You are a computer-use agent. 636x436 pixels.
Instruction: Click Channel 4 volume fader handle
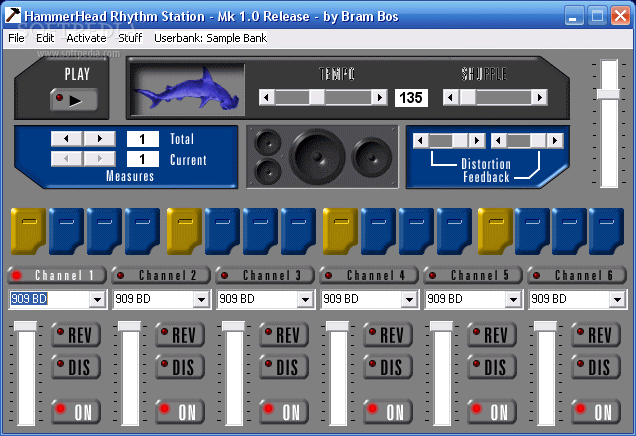337,326
